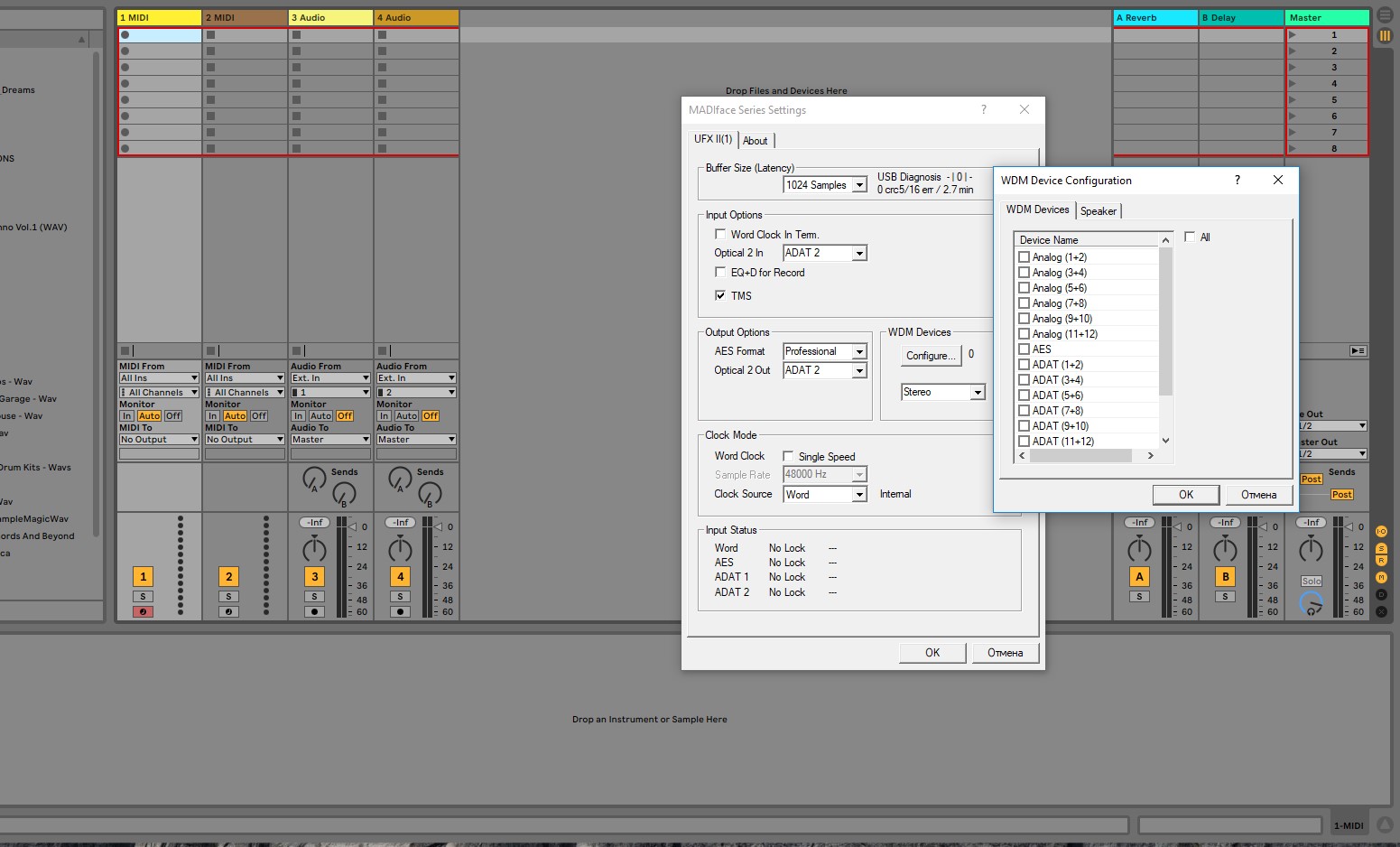This screenshot has height=847, width=1400.
Task: Click Отмена in WDM Device Configuration dialog
Action: click(1258, 495)
